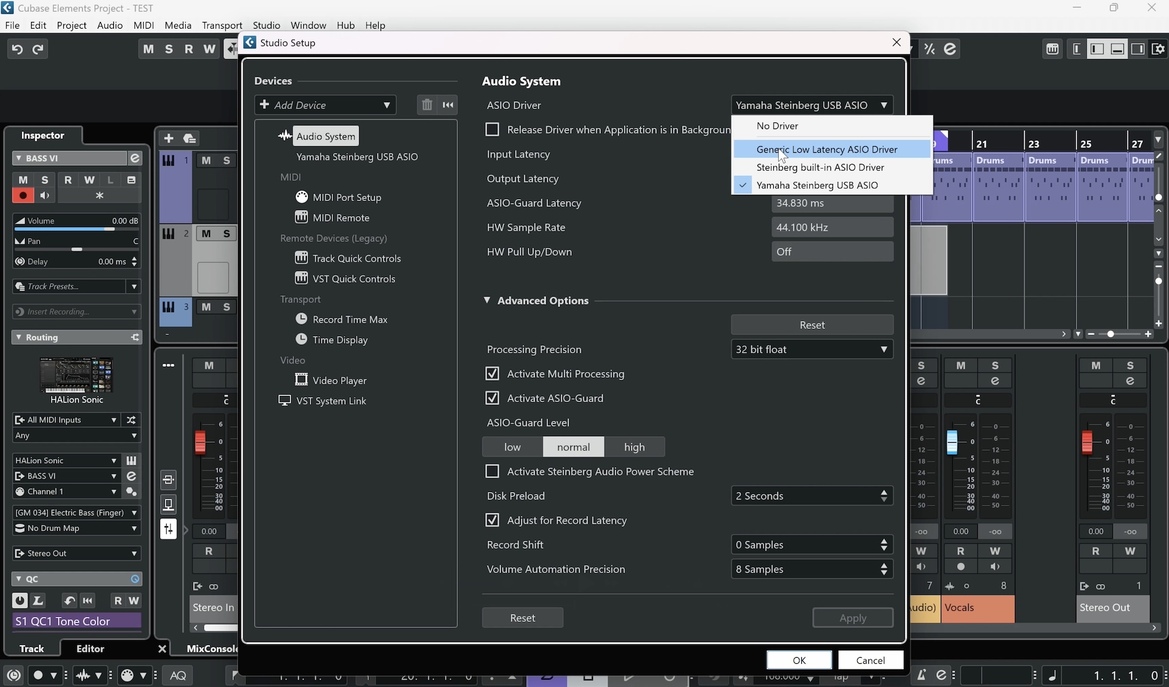The width and height of the screenshot is (1169, 687).
Task: Click OK to confirm Studio Setup
Action: click(797, 660)
